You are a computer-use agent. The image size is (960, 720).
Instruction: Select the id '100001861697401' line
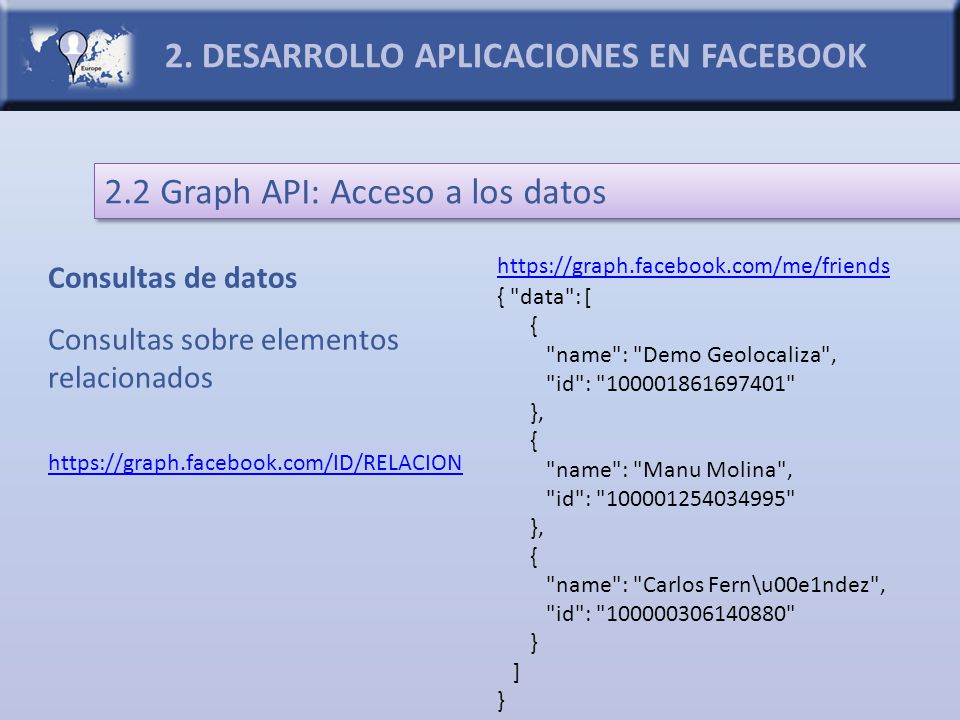[x=670, y=384]
